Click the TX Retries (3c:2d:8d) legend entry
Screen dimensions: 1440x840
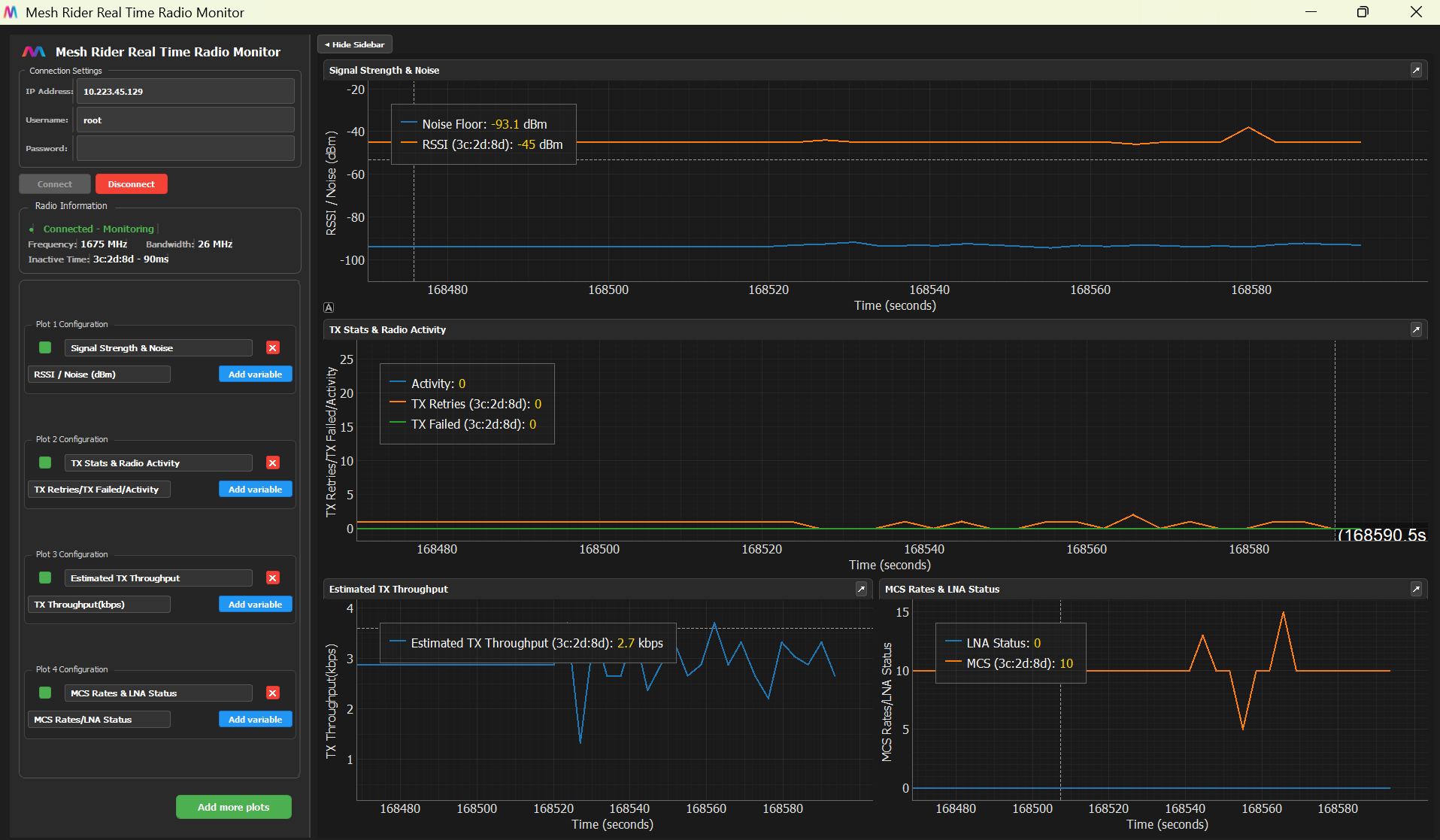(x=466, y=404)
